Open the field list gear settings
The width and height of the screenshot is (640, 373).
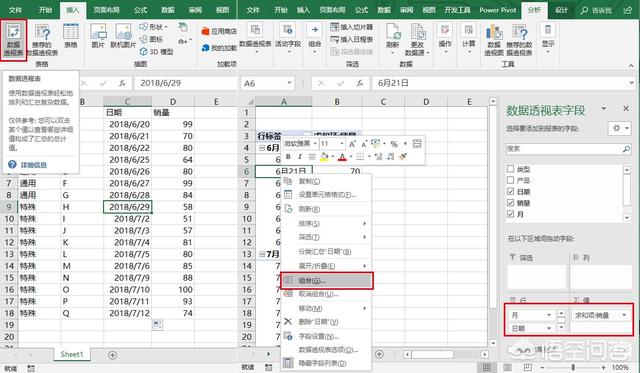pos(620,129)
